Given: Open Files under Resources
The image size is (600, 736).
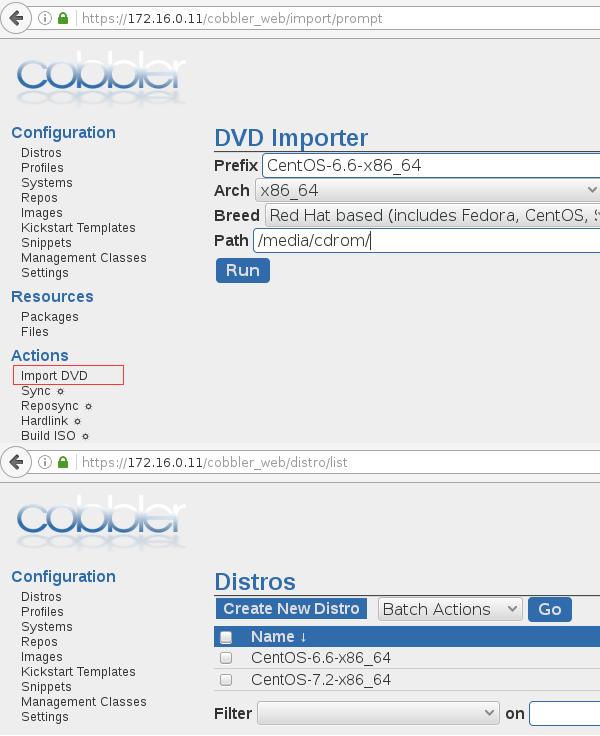Looking at the screenshot, I should click(x=35, y=332).
